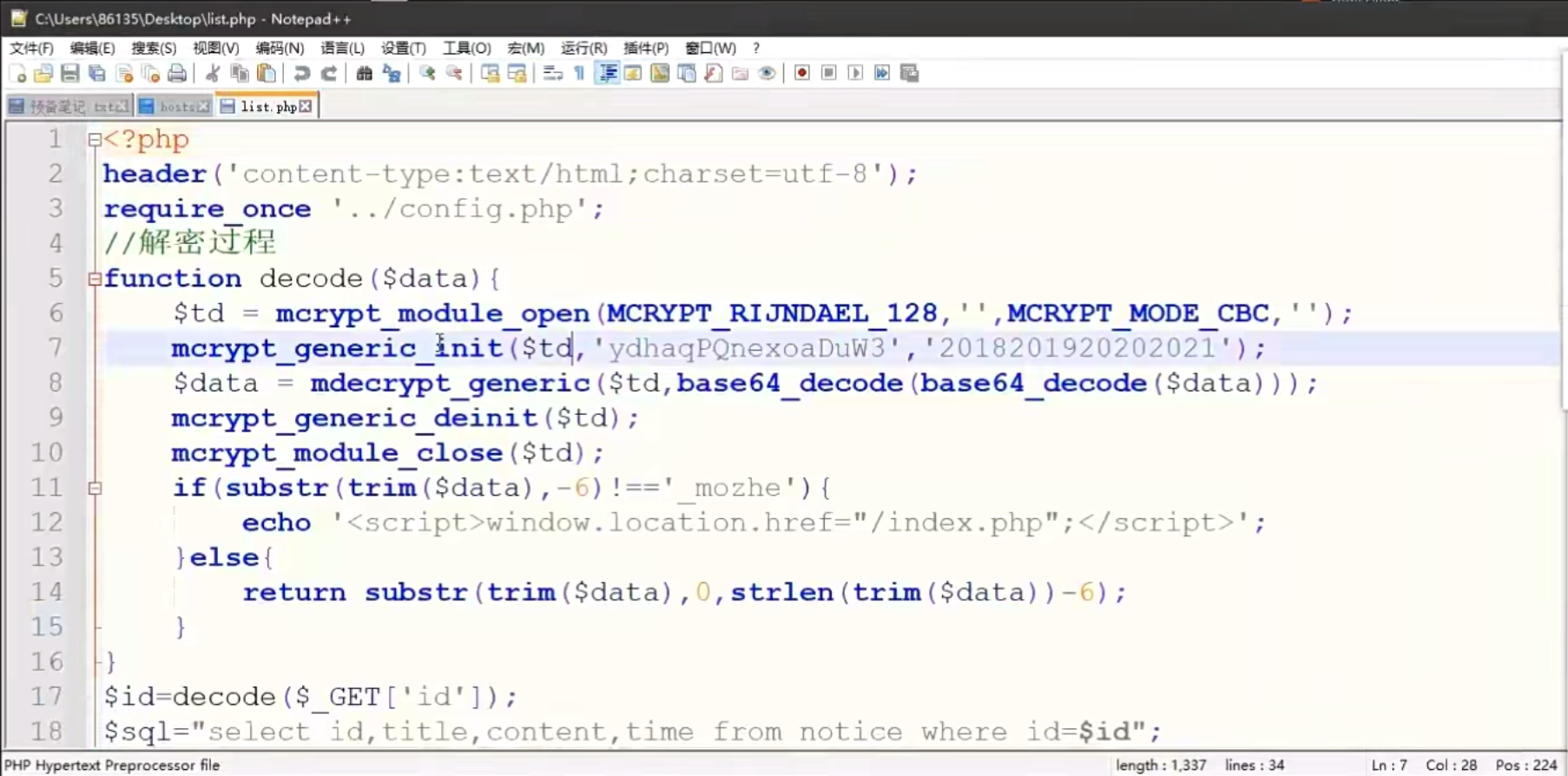Click the Play macro toolbar button
This screenshot has height=776, width=1568.
click(x=855, y=73)
